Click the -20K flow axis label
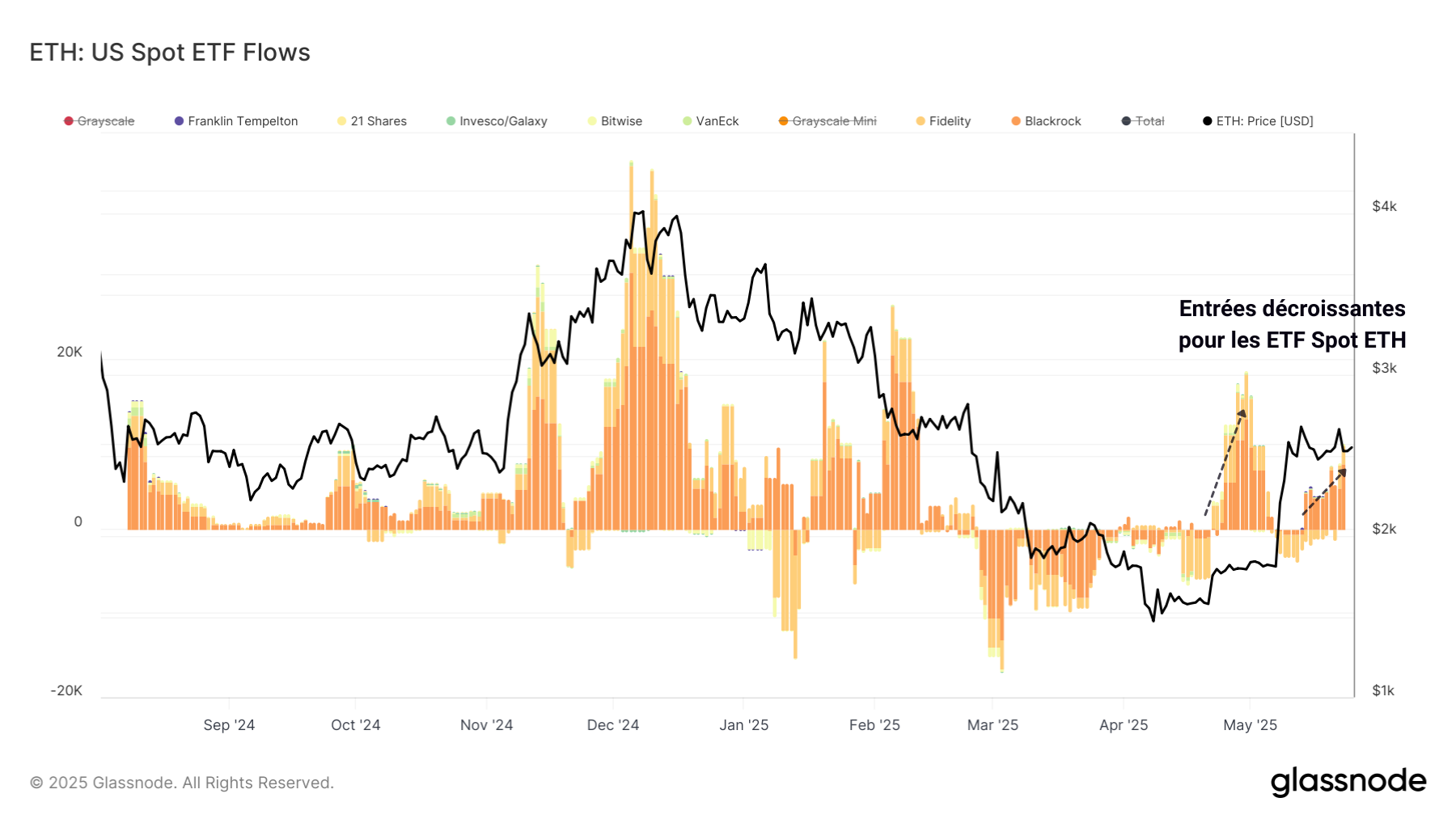The image size is (1456, 819). coord(66,690)
